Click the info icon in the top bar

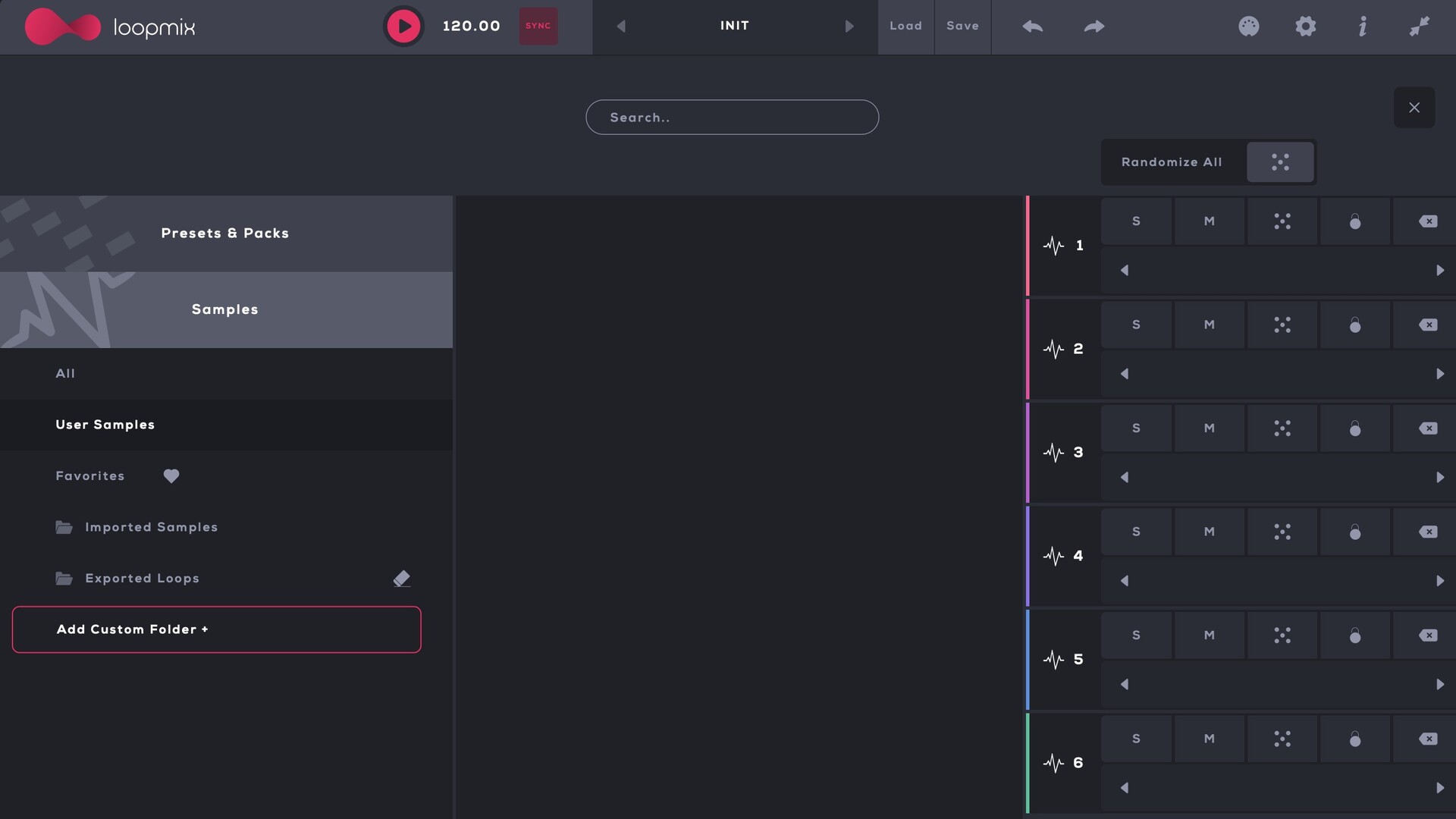(1362, 27)
